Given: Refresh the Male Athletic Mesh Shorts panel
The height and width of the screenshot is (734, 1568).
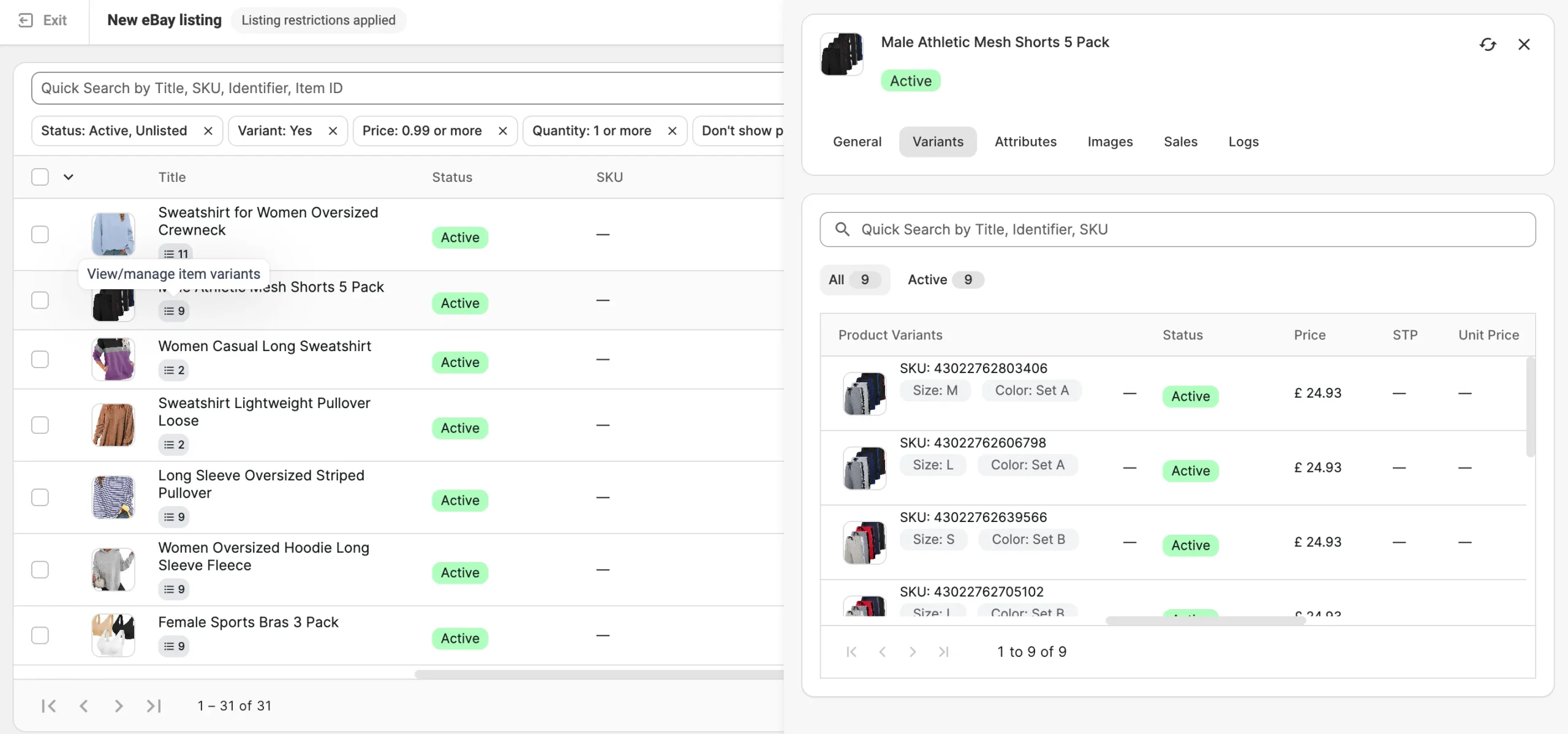Looking at the screenshot, I should tap(1488, 44).
